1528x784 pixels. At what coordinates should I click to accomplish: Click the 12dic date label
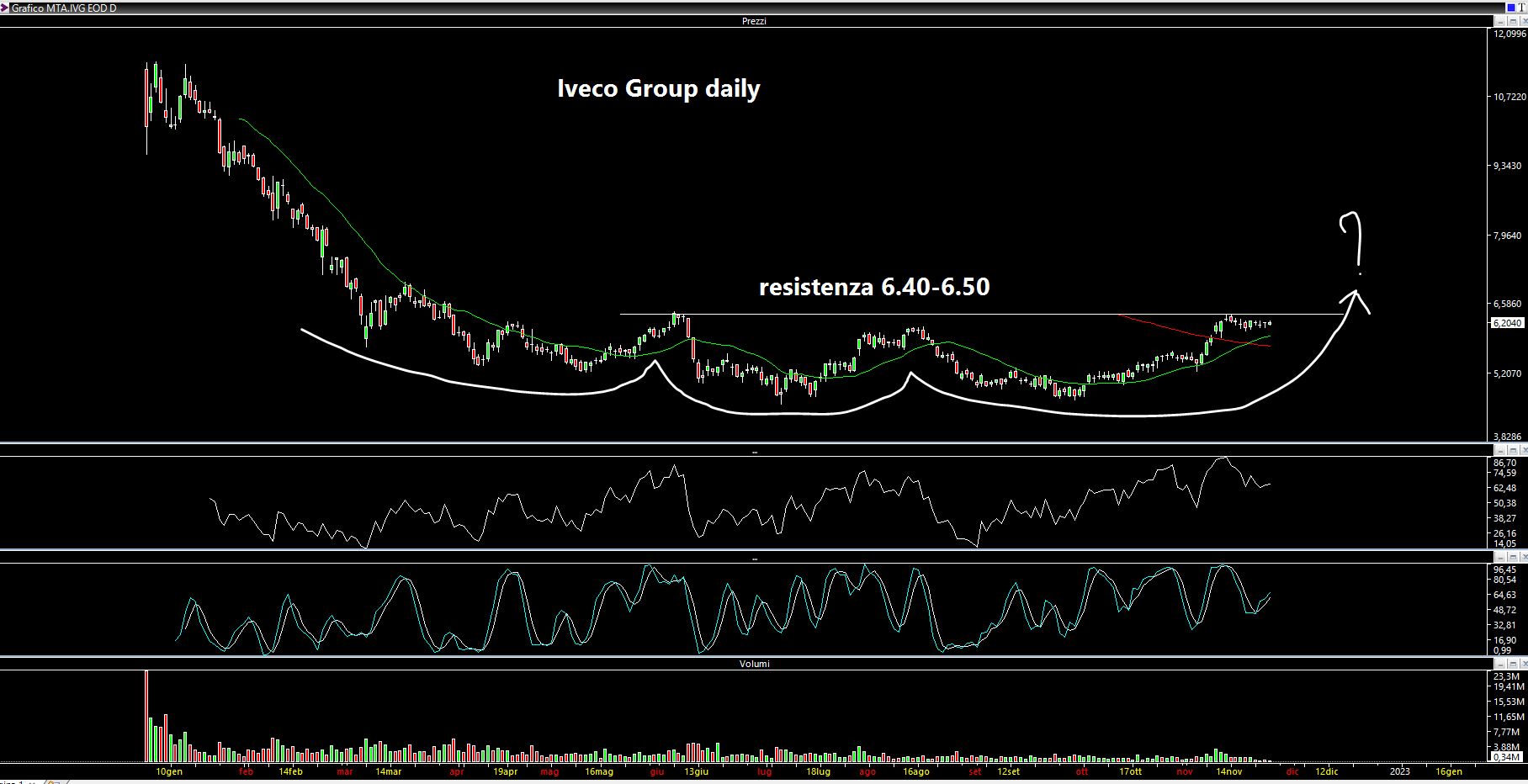[x=1326, y=771]
